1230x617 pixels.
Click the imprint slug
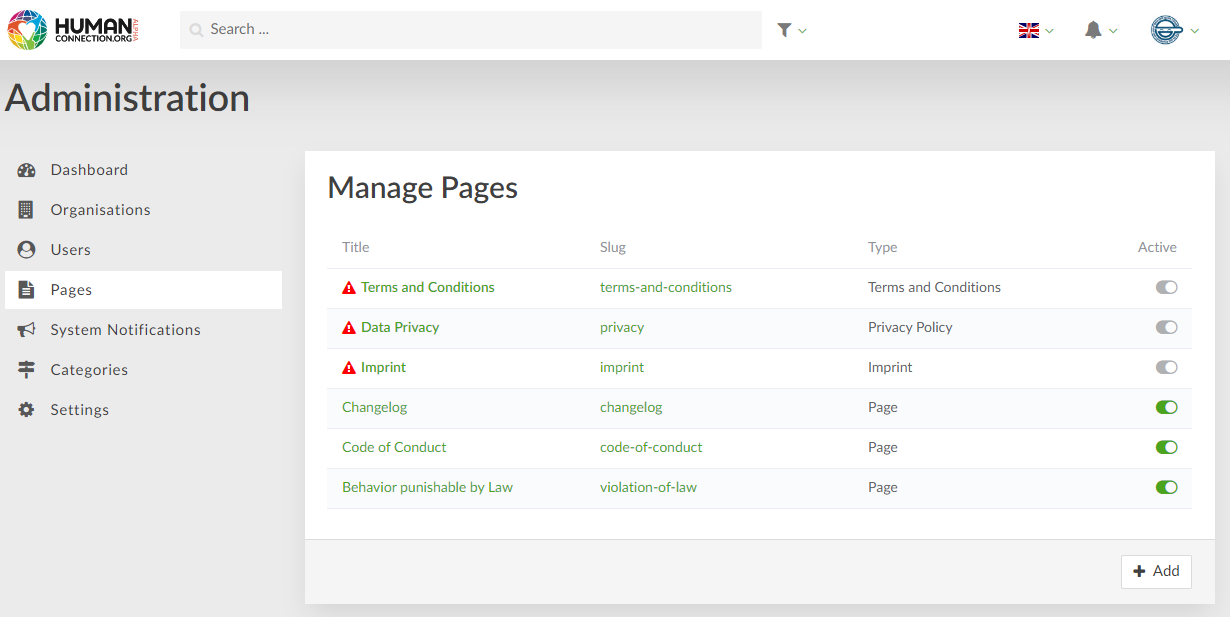point(622,367)
